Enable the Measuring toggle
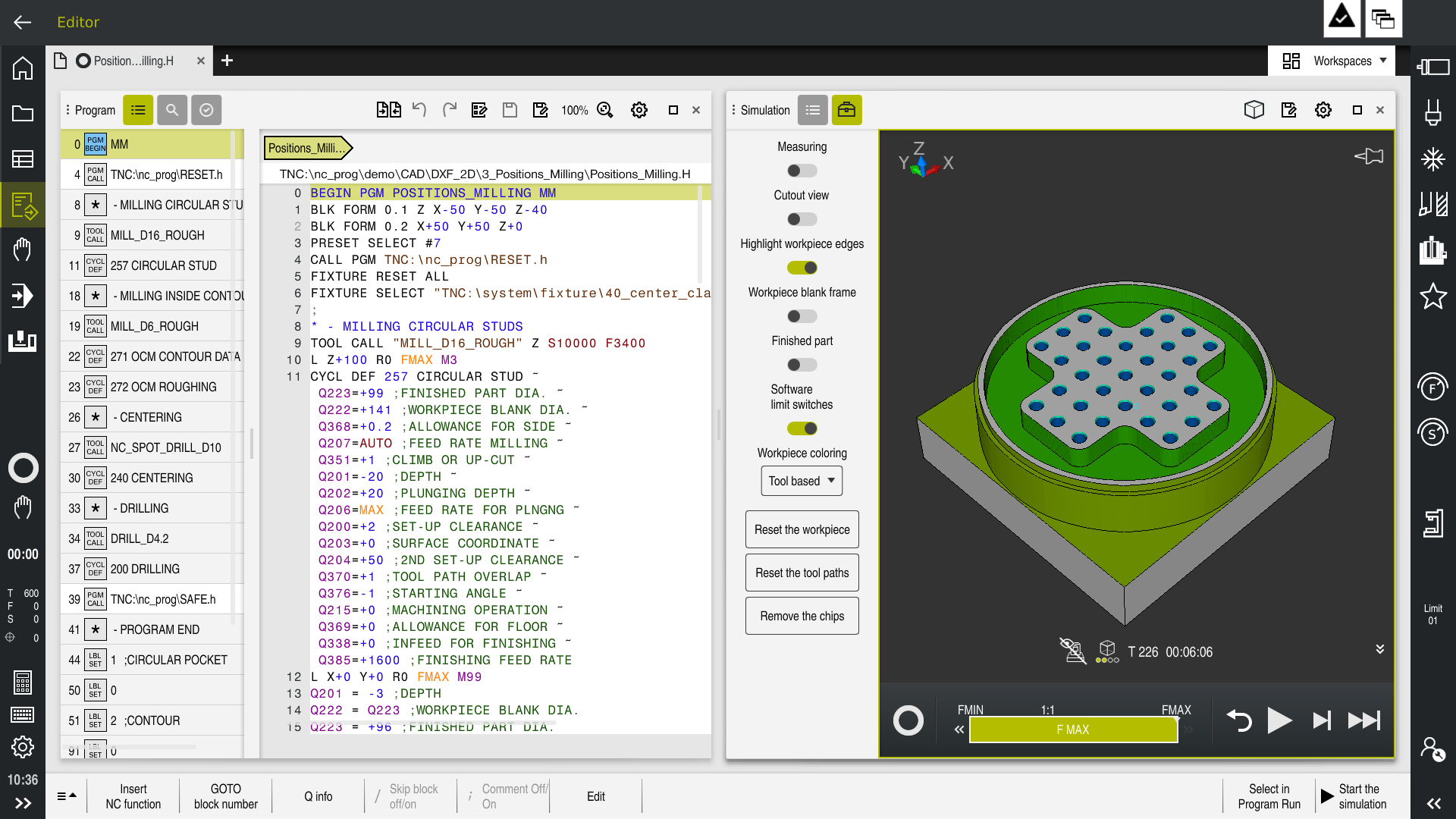 click(802, 171)
